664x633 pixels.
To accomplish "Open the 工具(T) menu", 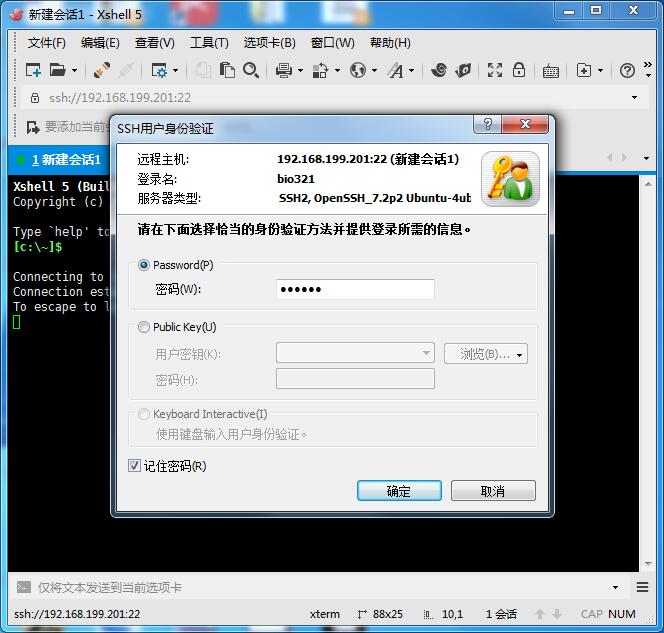I will coord(209,42).
